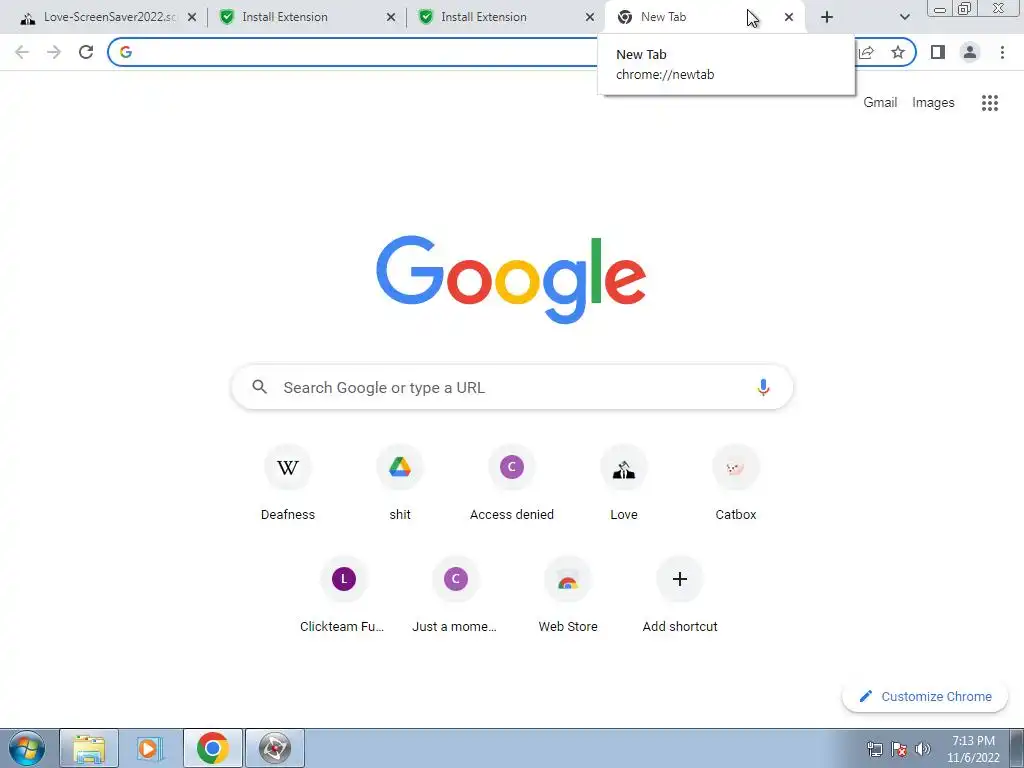Add a new shortcut tile
This screenshot has height=768, width=1024.
(680, 595)
